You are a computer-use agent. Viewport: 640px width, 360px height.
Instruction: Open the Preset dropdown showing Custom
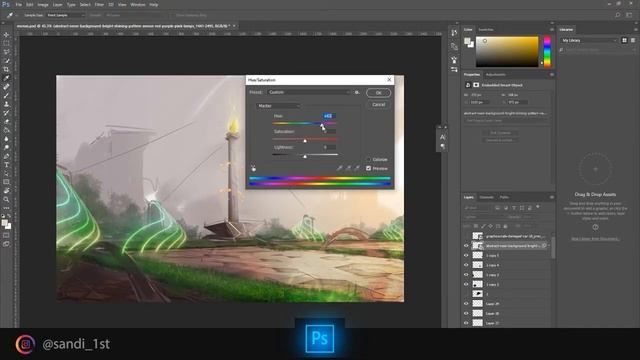point(309,92)
